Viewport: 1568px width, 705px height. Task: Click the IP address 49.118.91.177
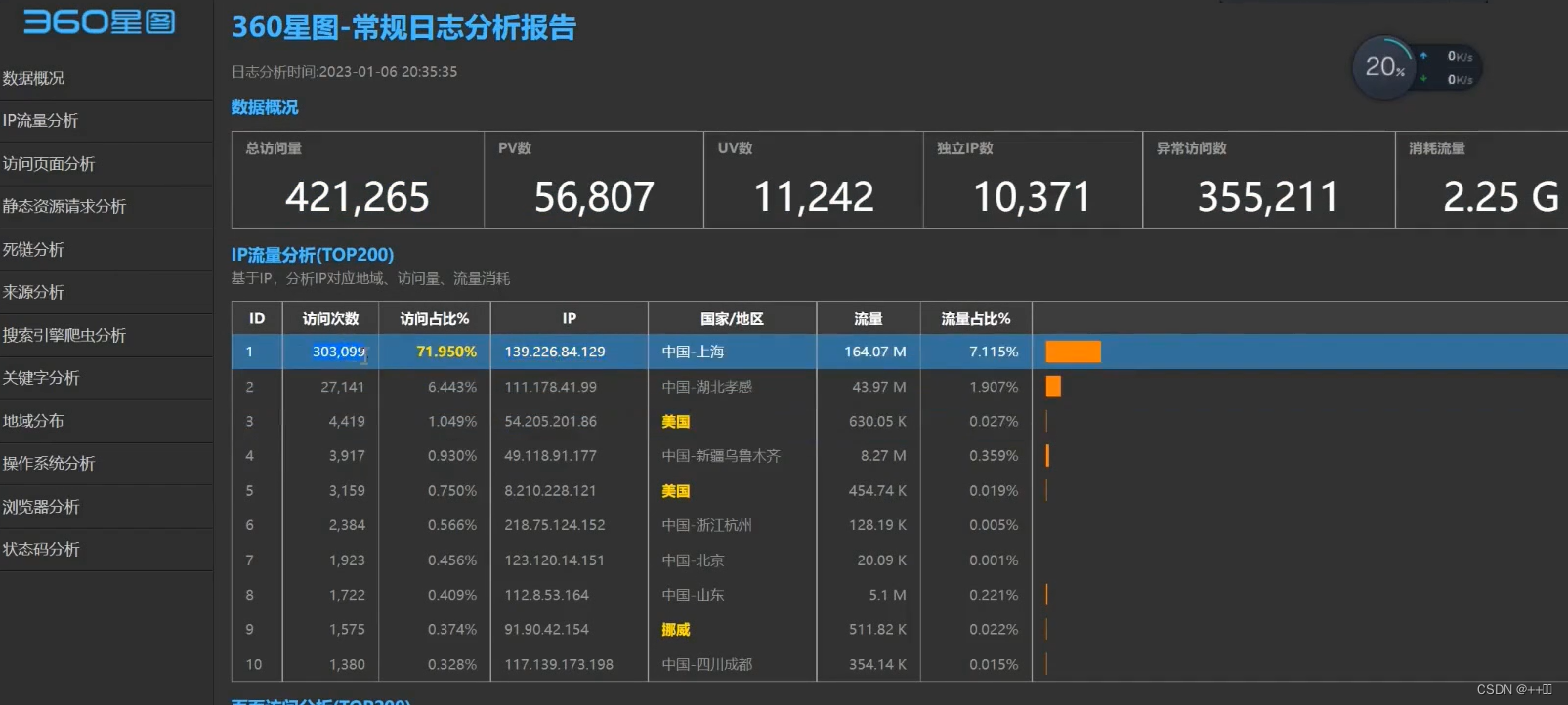pos(550,456)
